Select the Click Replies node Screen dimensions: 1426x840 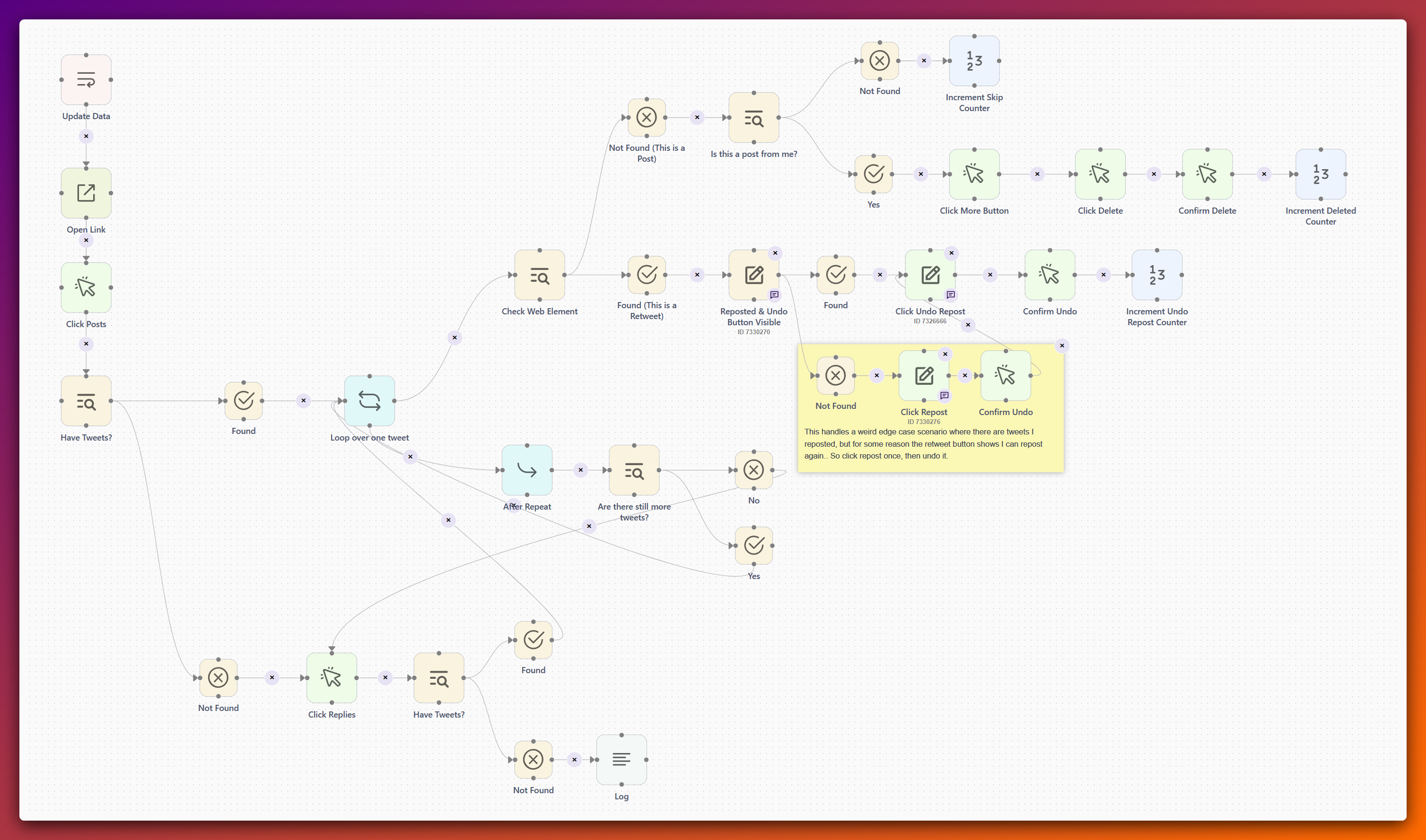(331, 678)
